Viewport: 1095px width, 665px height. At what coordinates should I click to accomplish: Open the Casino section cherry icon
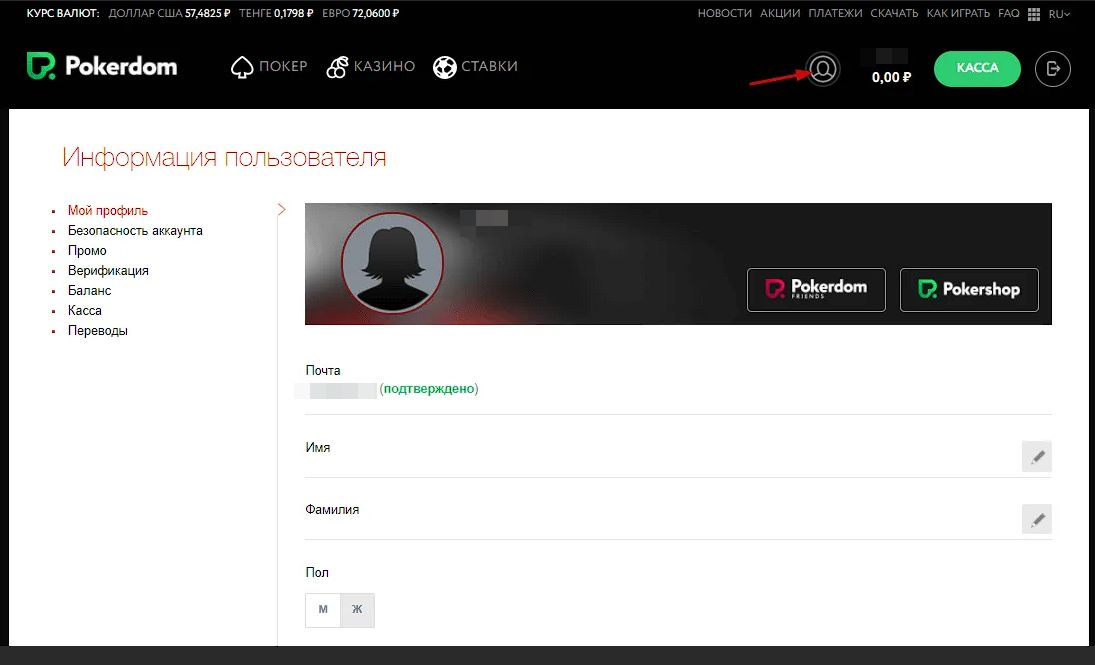pyautogui.click(x=337, y=67)
